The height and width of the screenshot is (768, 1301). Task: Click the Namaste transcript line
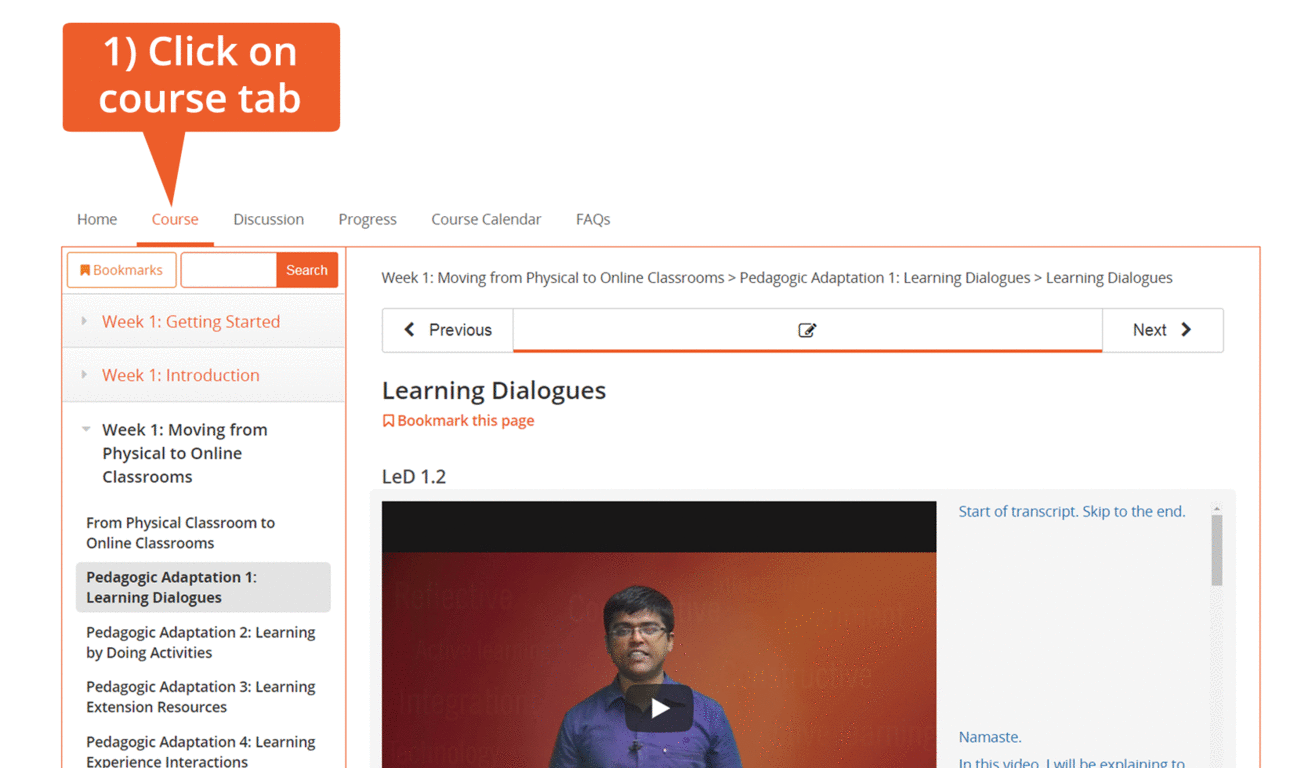[x=989, y=737]
